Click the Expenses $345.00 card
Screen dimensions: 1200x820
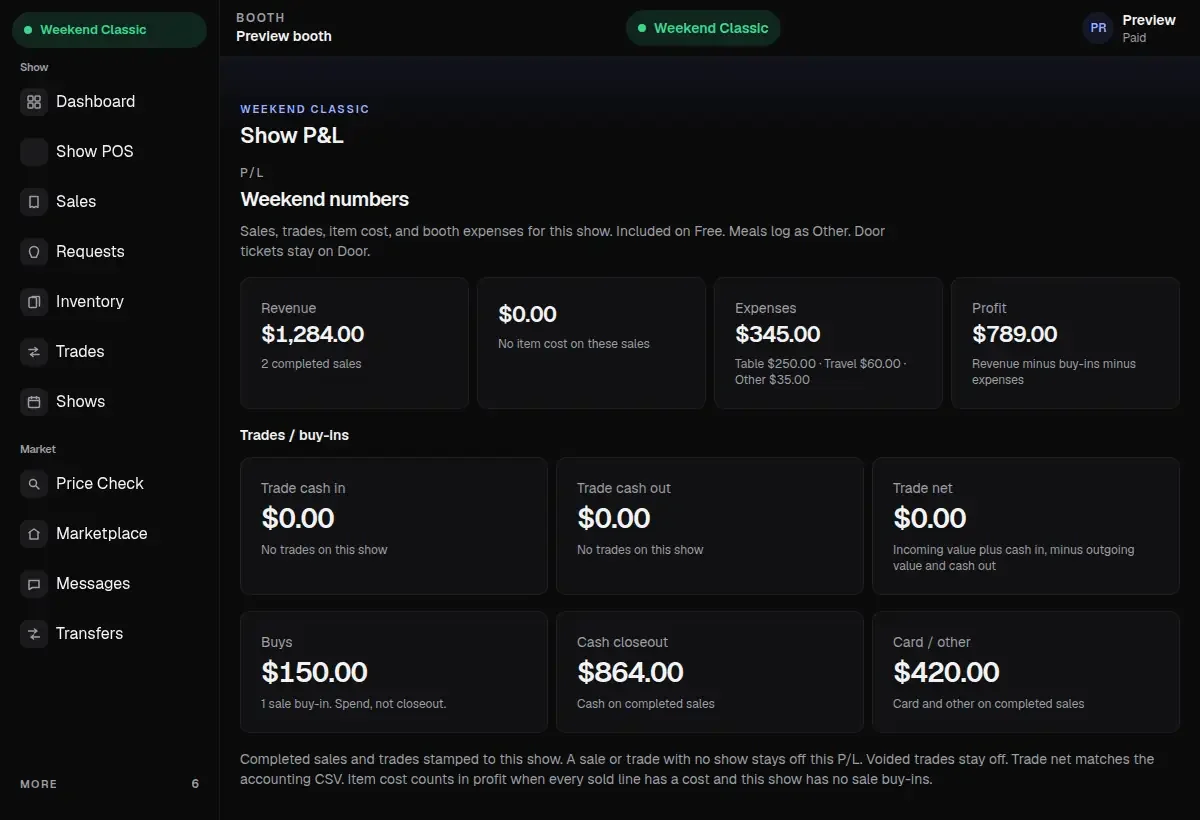828,343
